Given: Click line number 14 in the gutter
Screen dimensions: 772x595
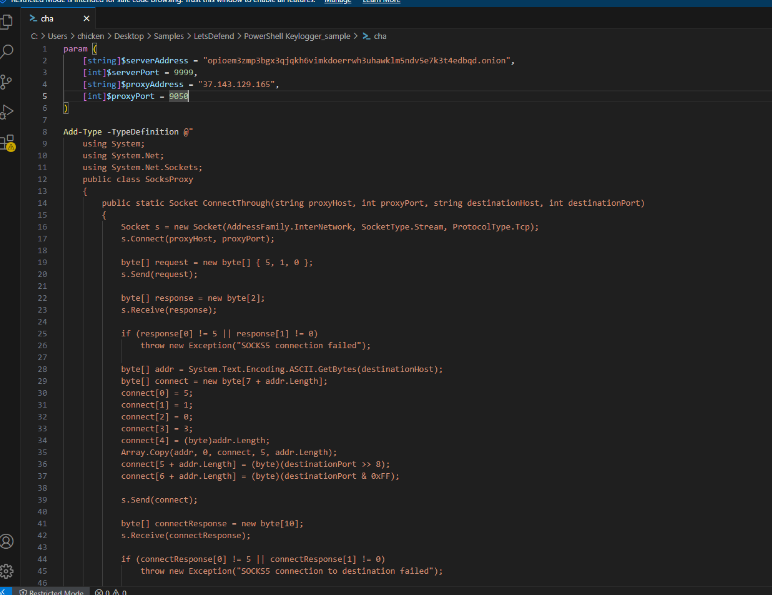Looking at the screenshot, I should coord(42,203).
